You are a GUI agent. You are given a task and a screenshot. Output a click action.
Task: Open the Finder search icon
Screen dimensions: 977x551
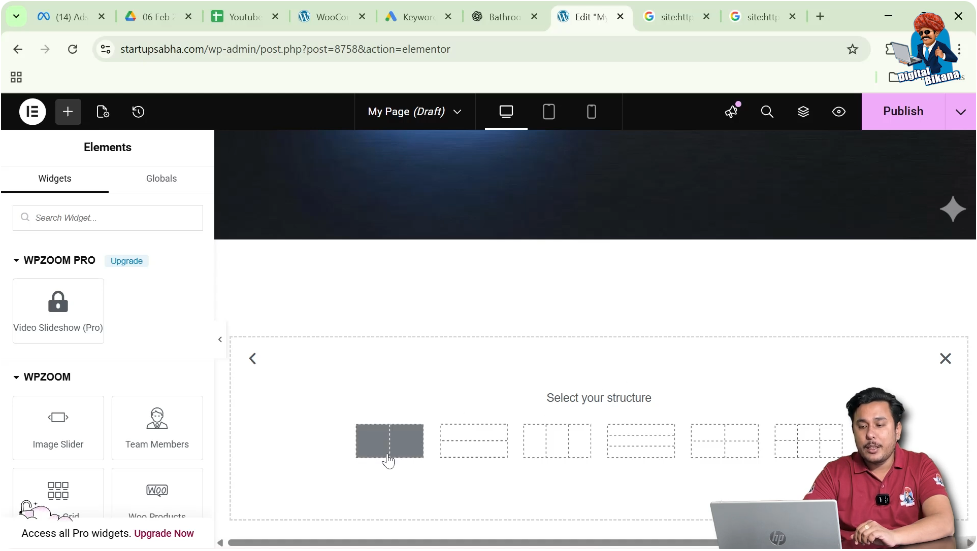pos(767,112)
